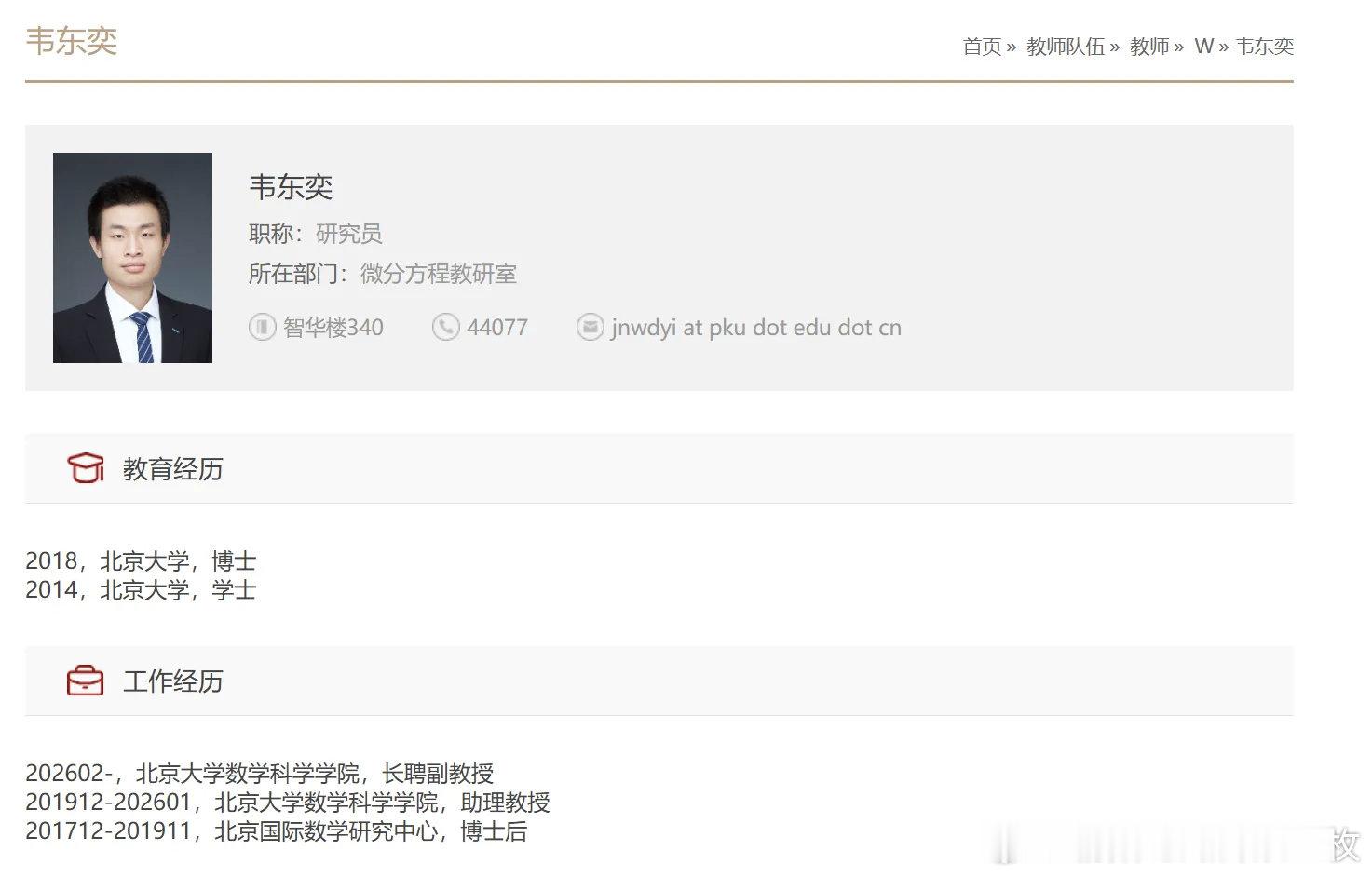The width and height of the screenshot is (1372, 877).
Task: Click 韦东奕 at the breadcrumb end
Action: coord(1264,46)
